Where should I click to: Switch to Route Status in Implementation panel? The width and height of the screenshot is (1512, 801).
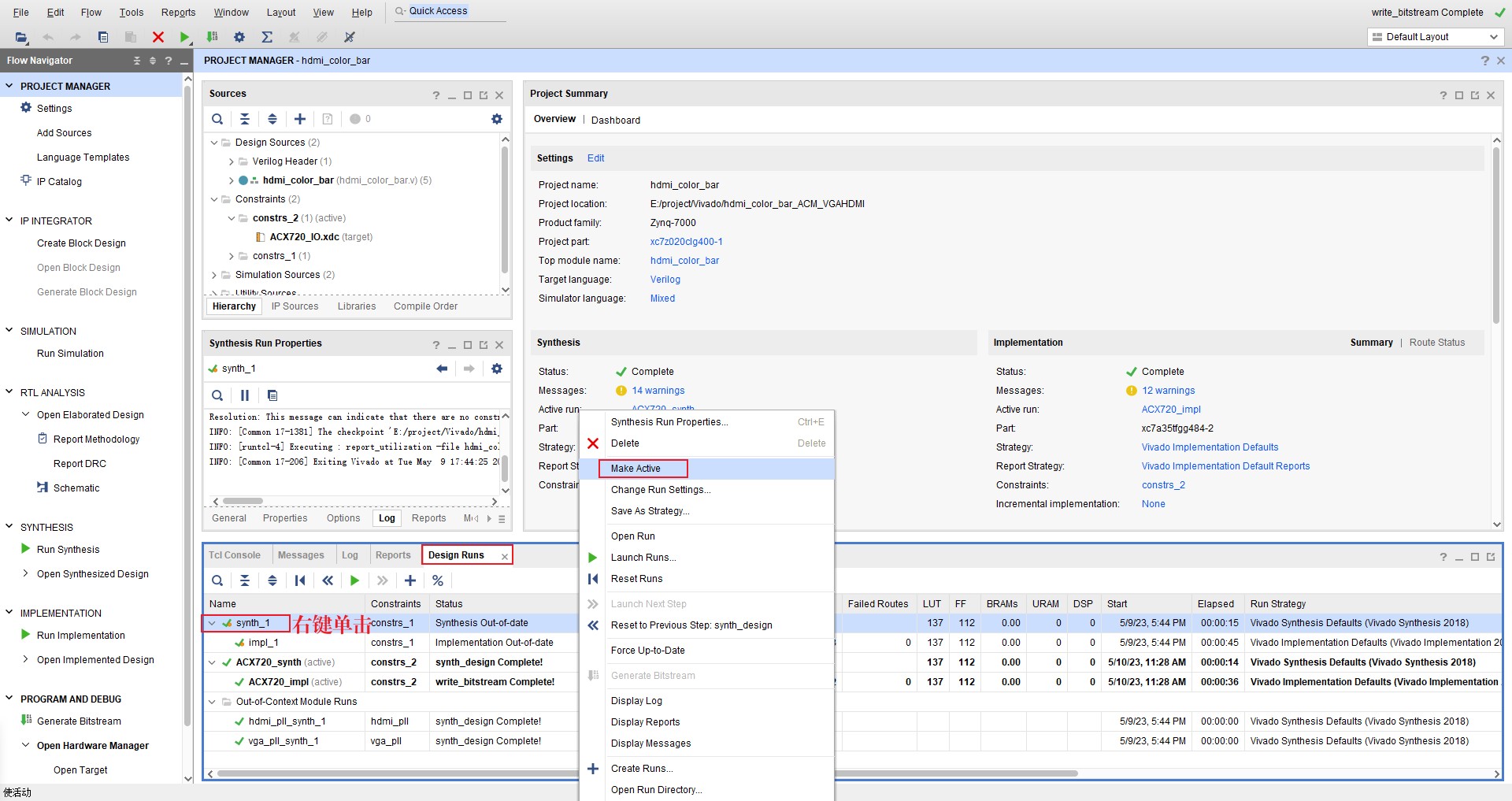[x=1436, y=343]
